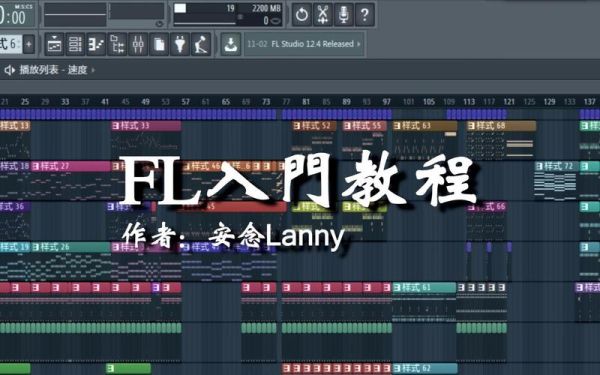Select the 样式 27 pattern clip
The image size is (600, 375).
click(x=71, y=166)
